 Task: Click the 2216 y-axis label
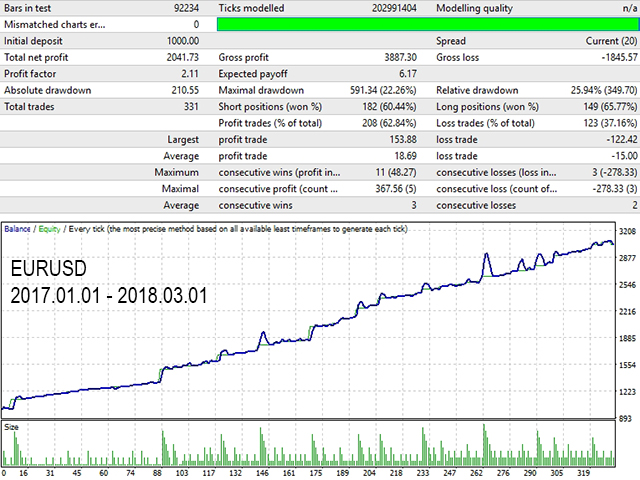click(x=627, y=311)
